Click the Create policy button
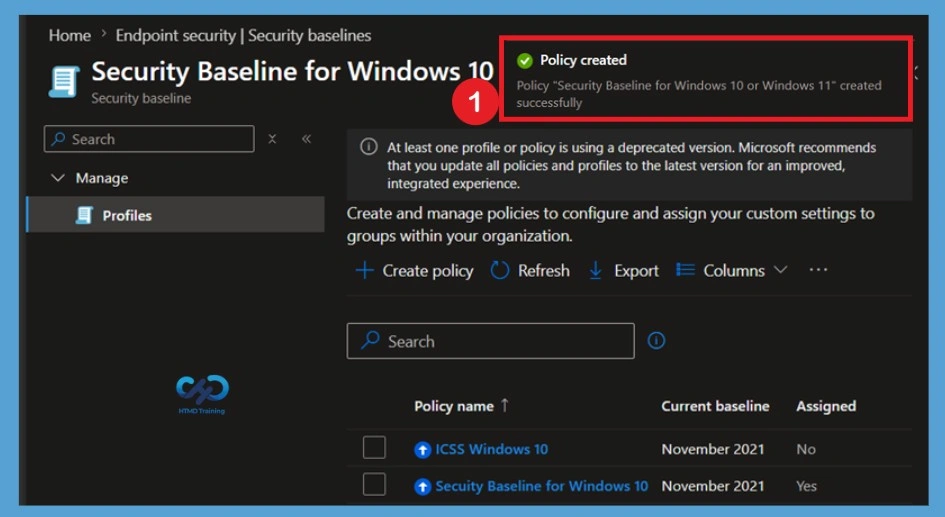This screenshot has height=517, width=945. [x=415, y=271]
